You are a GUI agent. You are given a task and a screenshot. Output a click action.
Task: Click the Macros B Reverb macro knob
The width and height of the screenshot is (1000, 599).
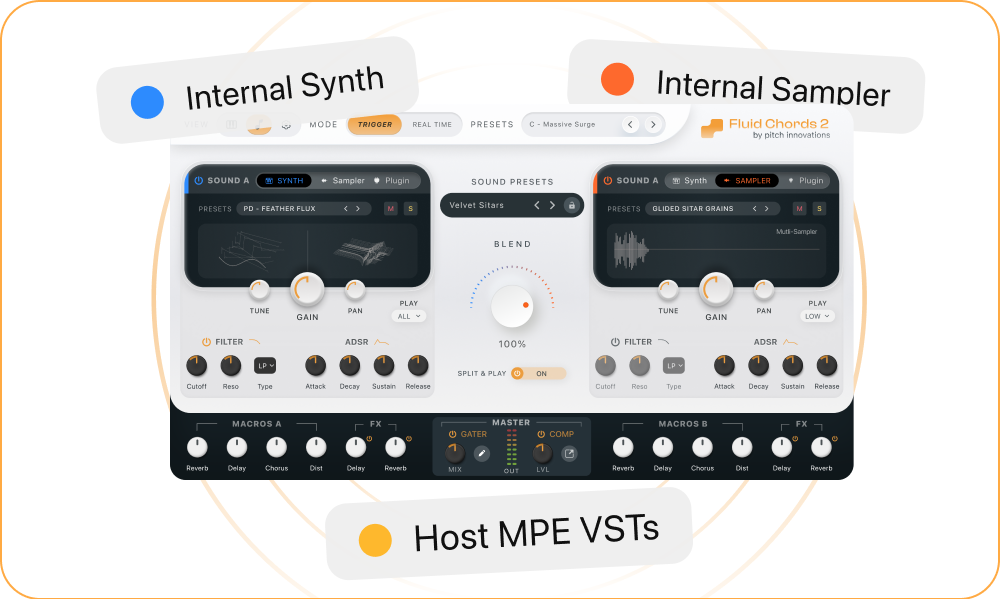(623, 447)
